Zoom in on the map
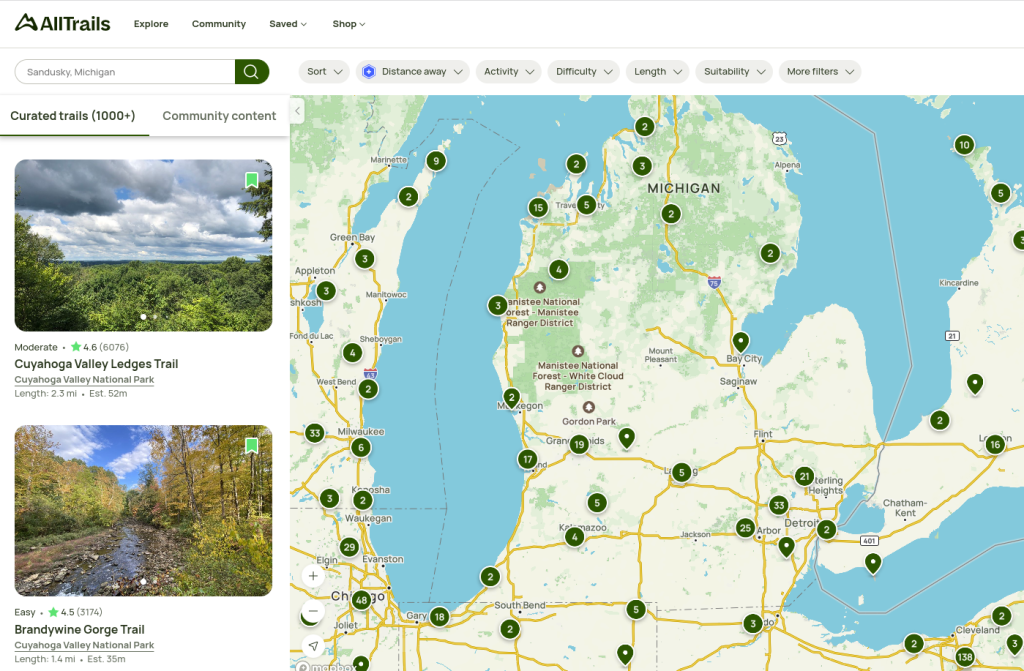Screen dimensions: 1024x671 (x=313, y=576)
